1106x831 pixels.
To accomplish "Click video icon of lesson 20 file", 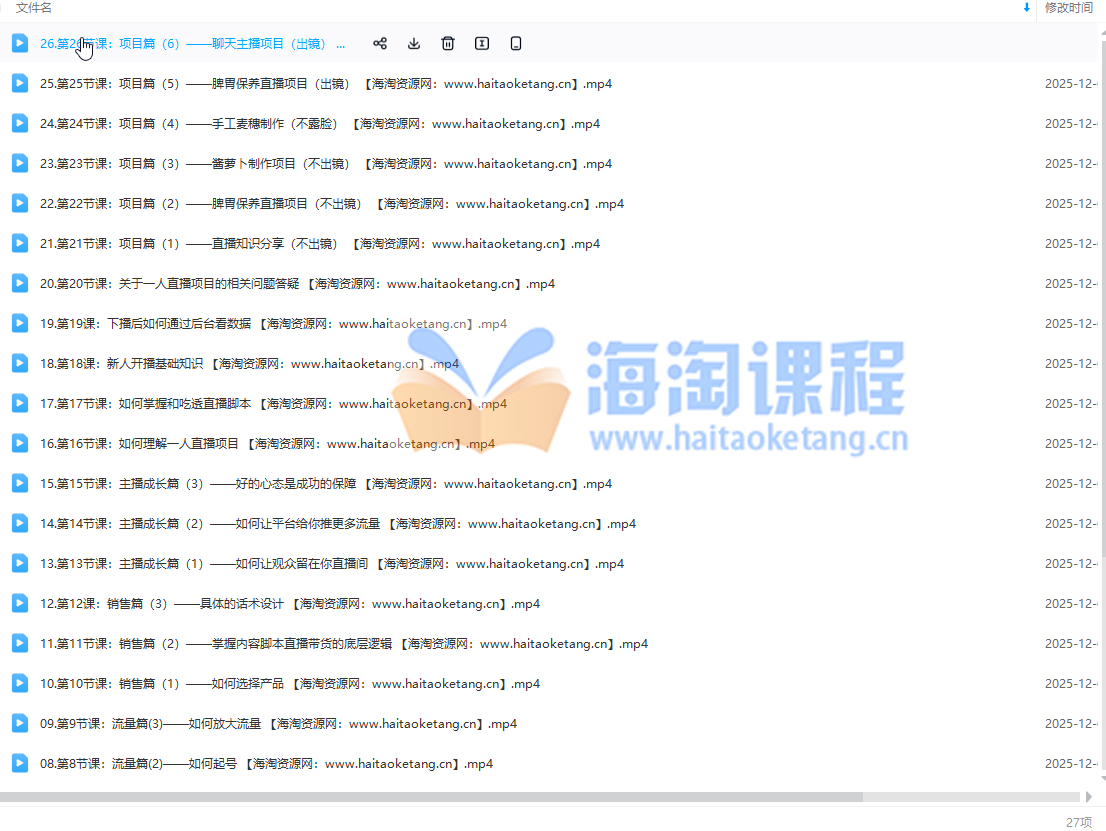I will (x=20, y=283).
